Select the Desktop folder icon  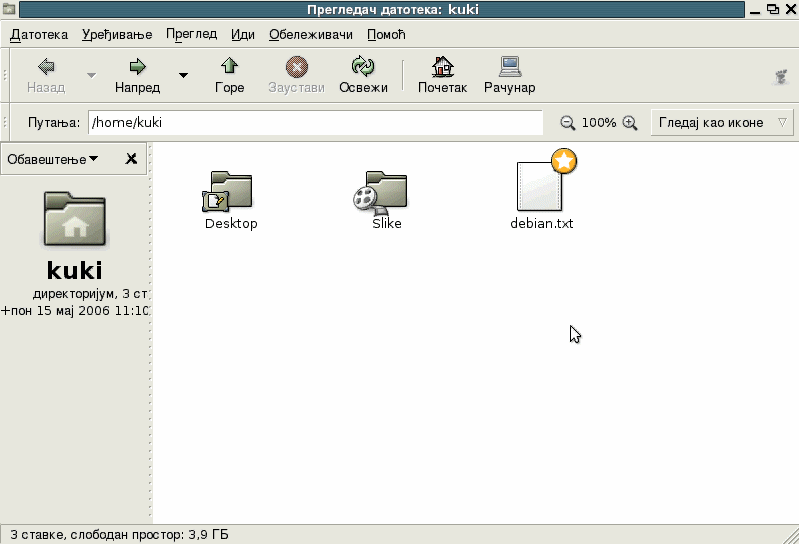229,191
